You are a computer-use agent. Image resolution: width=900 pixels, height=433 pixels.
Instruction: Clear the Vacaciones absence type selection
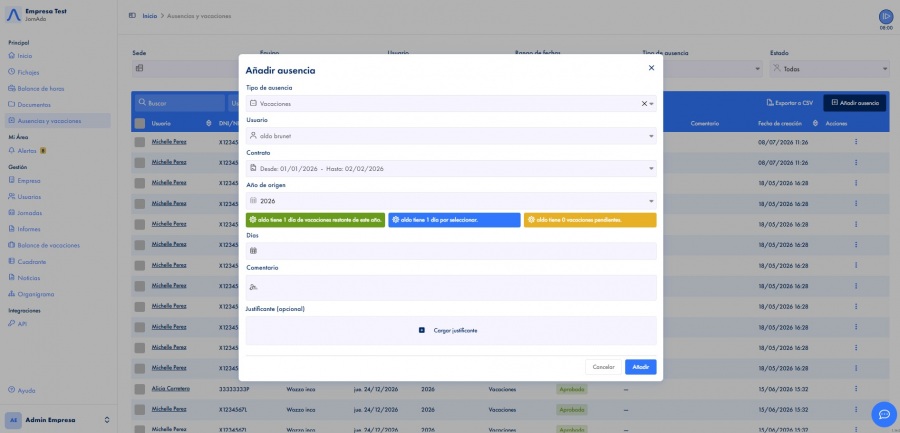[644, 104]
